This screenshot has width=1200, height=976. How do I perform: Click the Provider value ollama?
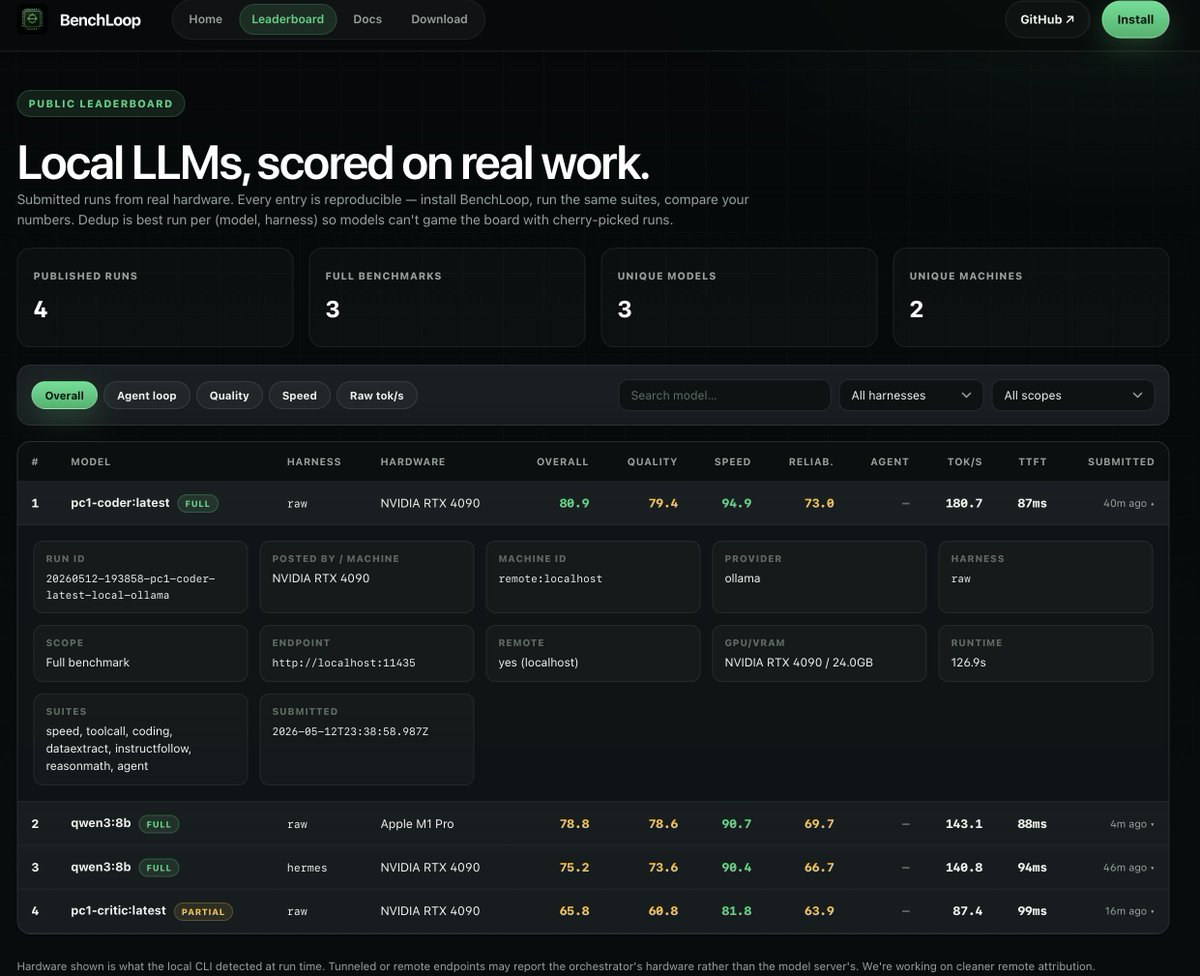742,578
